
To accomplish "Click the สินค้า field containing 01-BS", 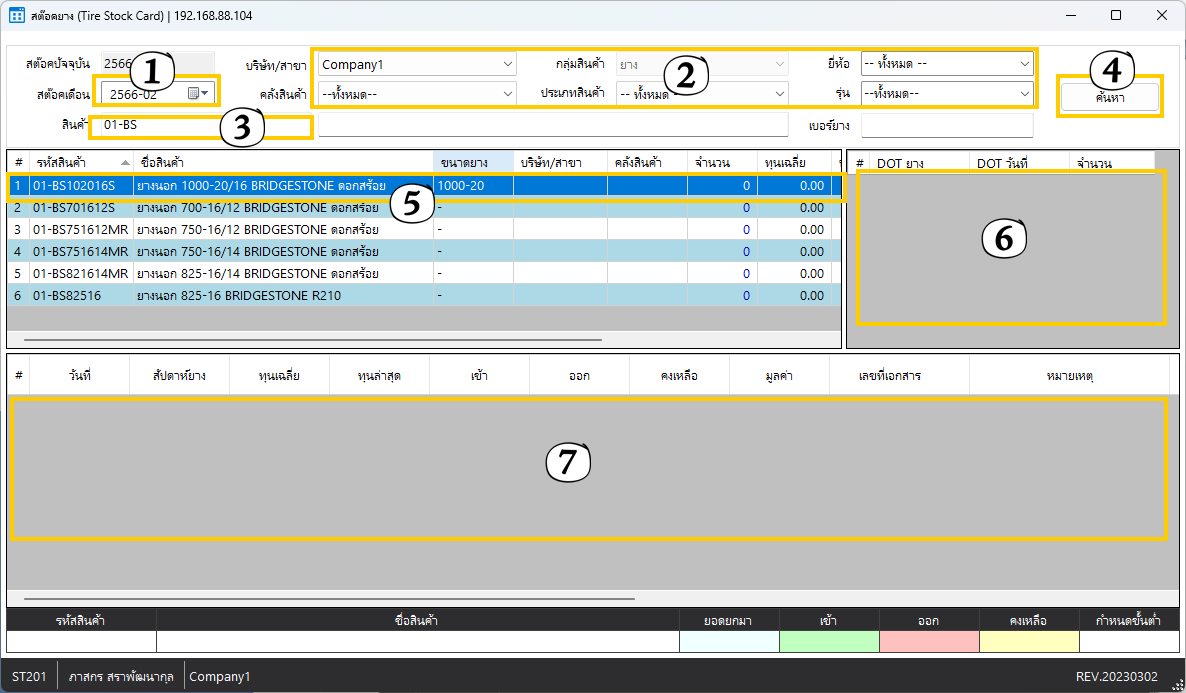I will click(200, 126).
